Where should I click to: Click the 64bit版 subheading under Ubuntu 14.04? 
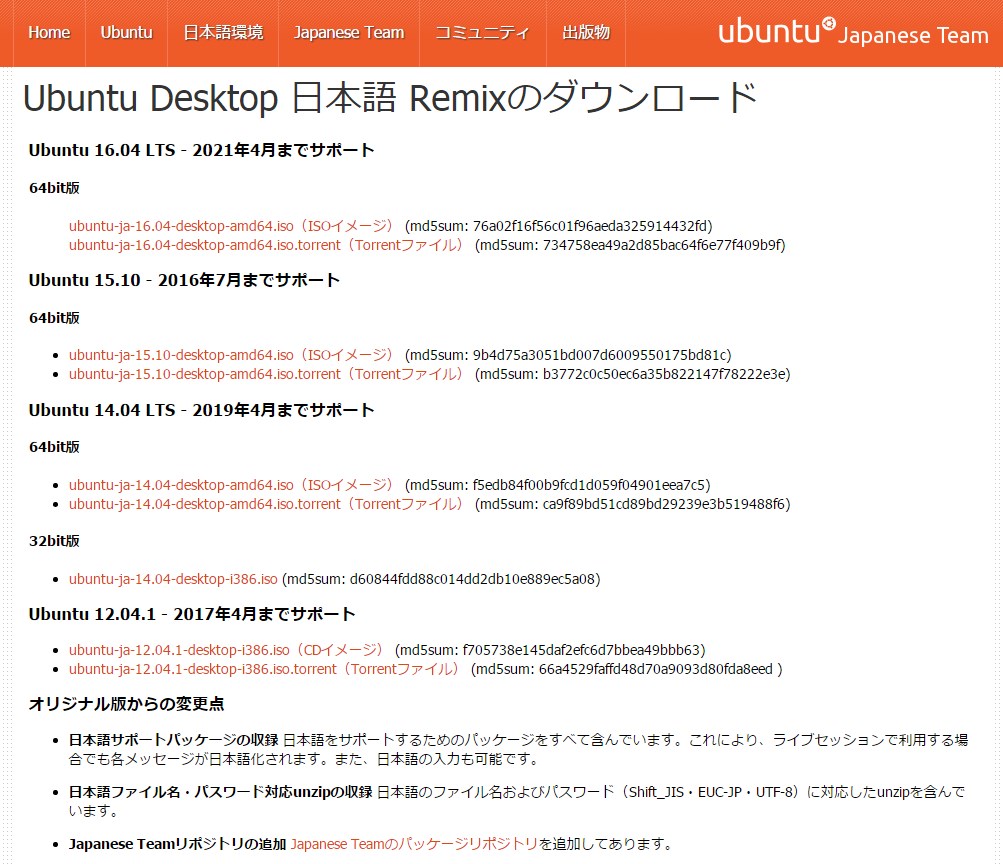click(x=54, y=447)
